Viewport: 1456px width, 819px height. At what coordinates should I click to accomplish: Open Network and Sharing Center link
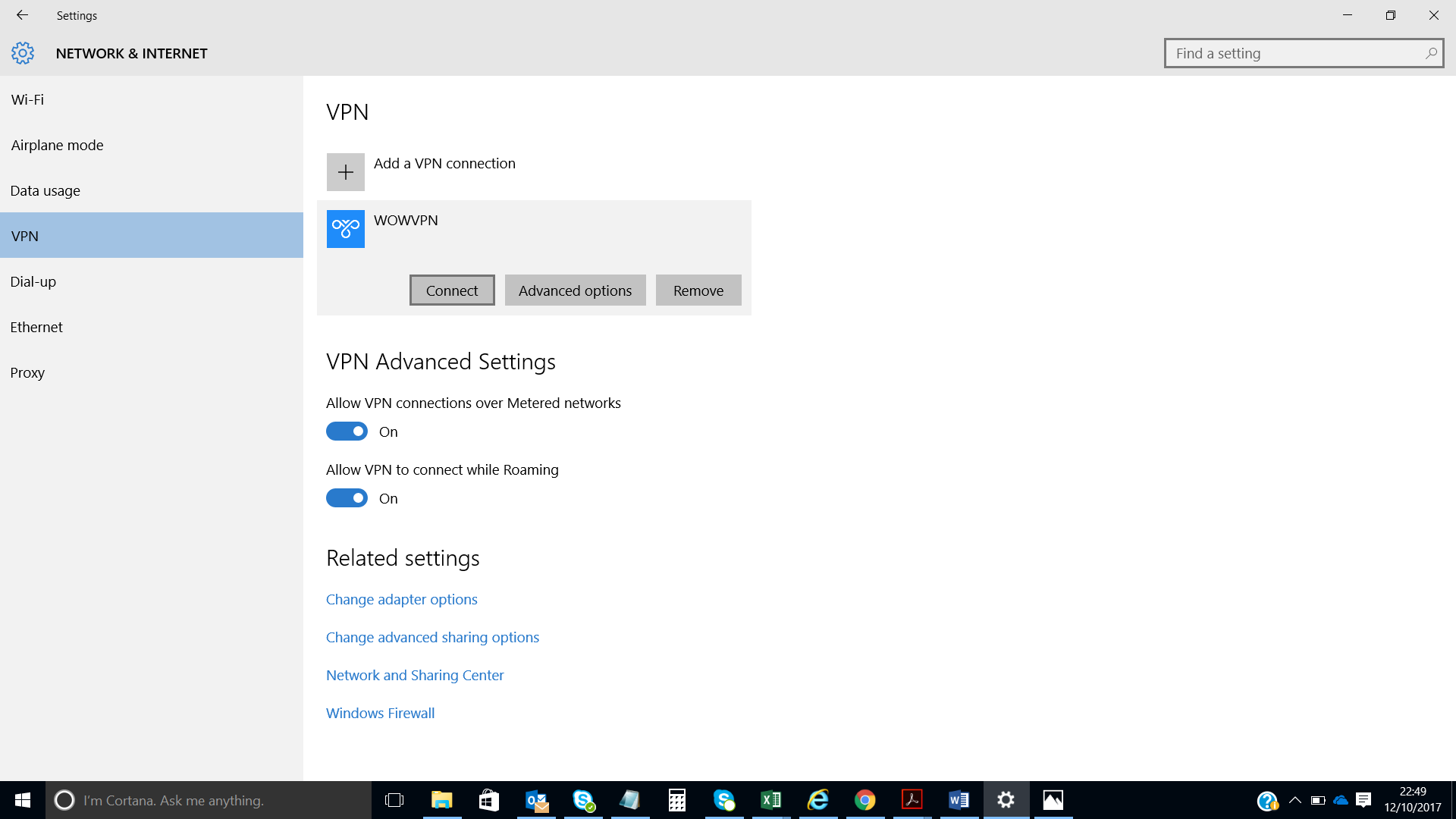coord(415,675)
